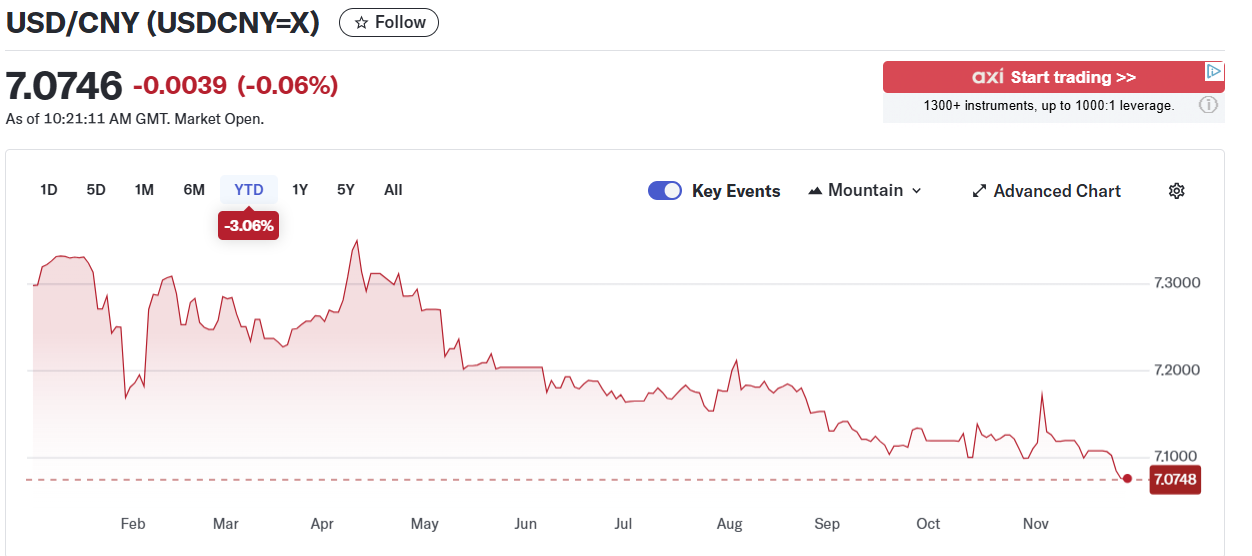The width and height of the screenshot is (1252, 556).
Task: Click the Advanced Chart expand arrows icon
Action: (x=979, y=191)
